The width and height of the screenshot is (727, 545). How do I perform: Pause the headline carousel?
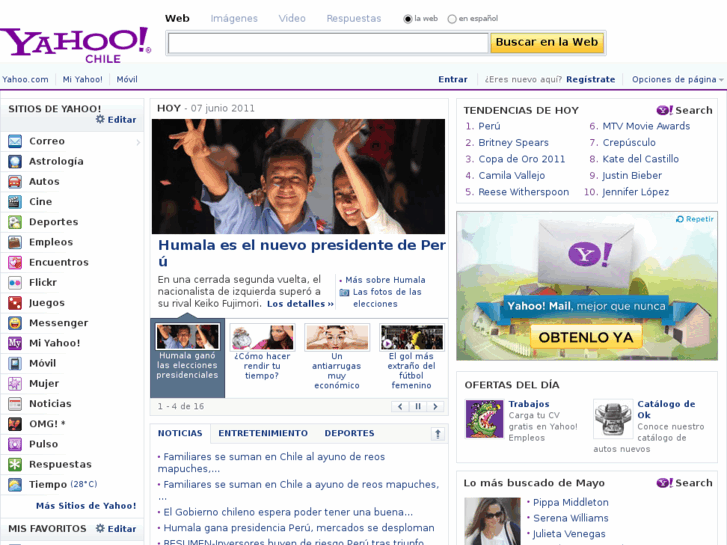click(x=418, y=406)
